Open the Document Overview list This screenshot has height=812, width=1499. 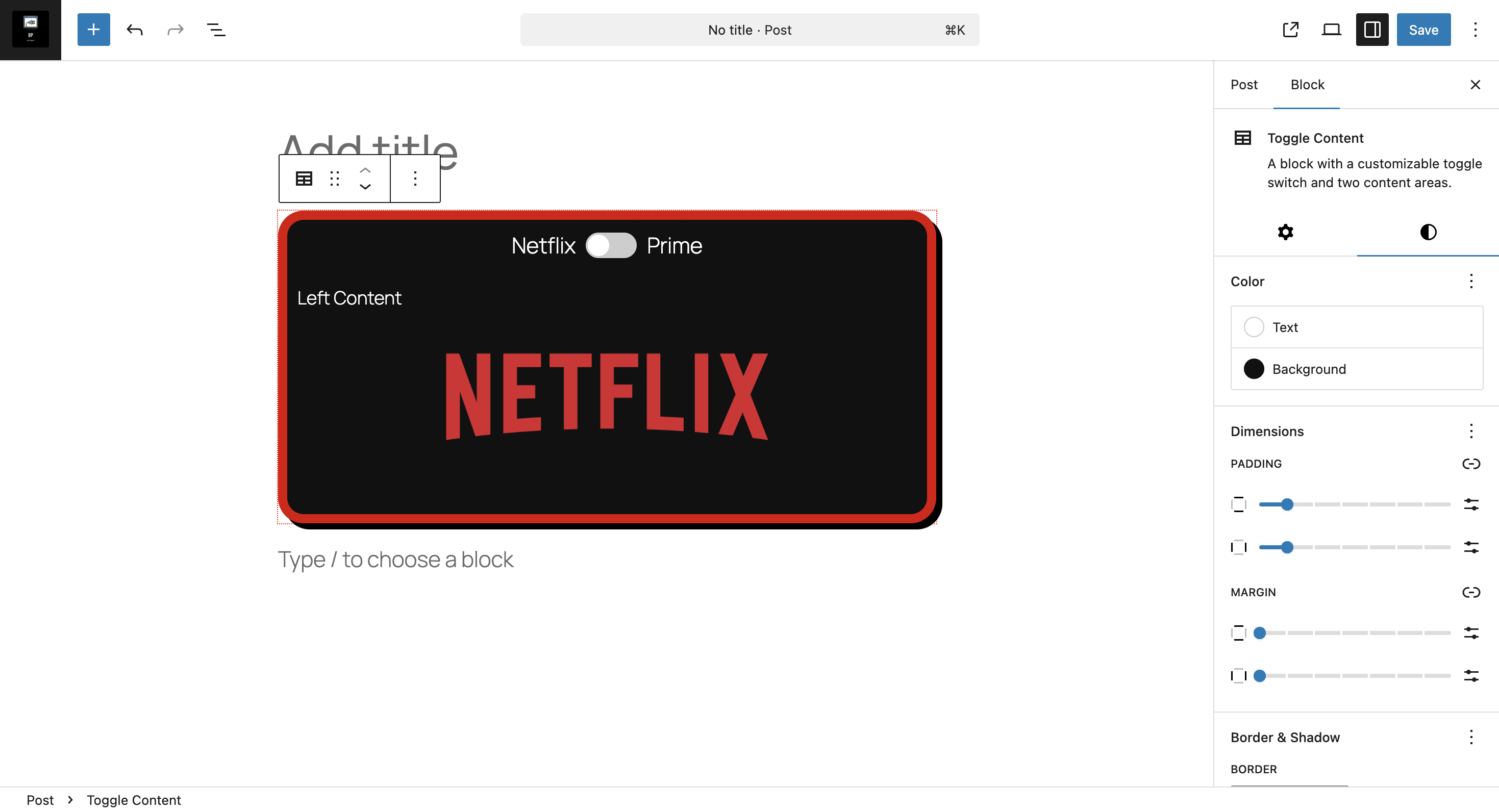pyautogui.click(x=216, y=30)
